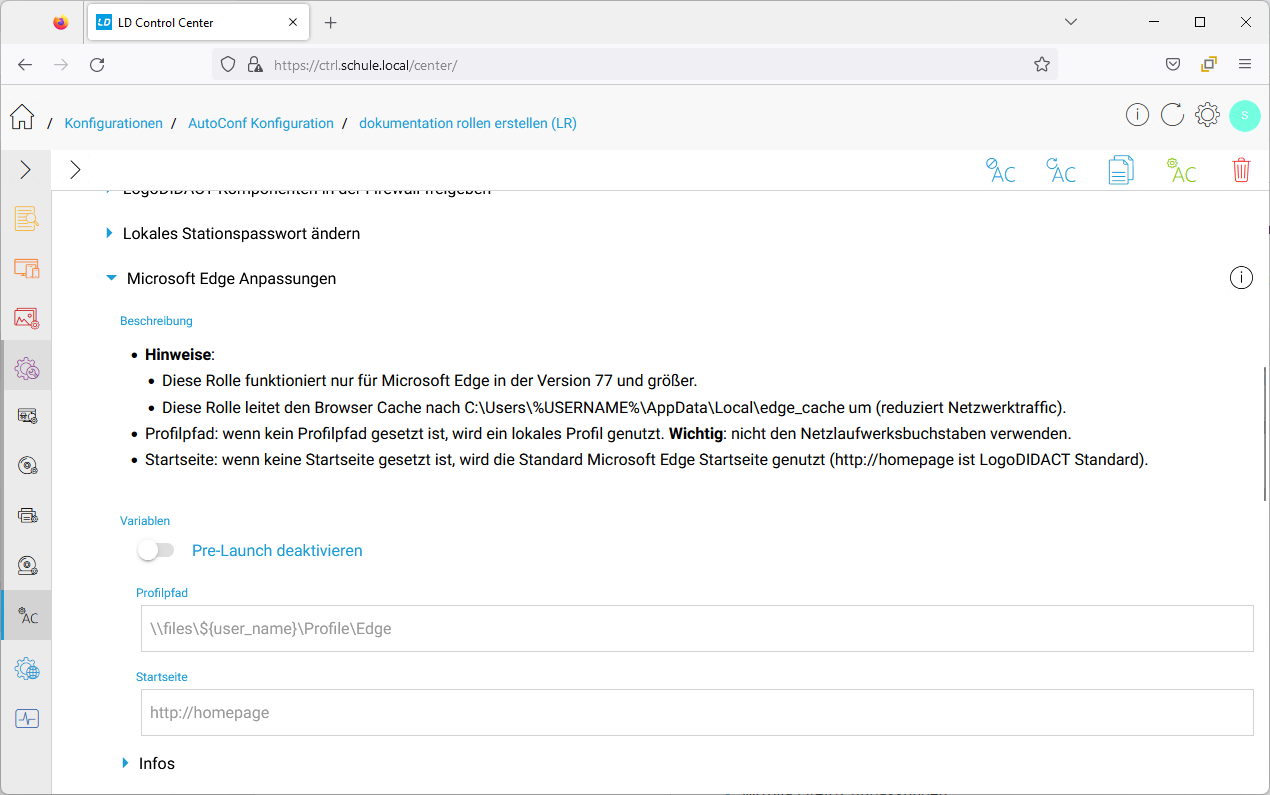Screen dimensions: 1270x795
Task: Click the site lock security icon
Action: (254, 64)
